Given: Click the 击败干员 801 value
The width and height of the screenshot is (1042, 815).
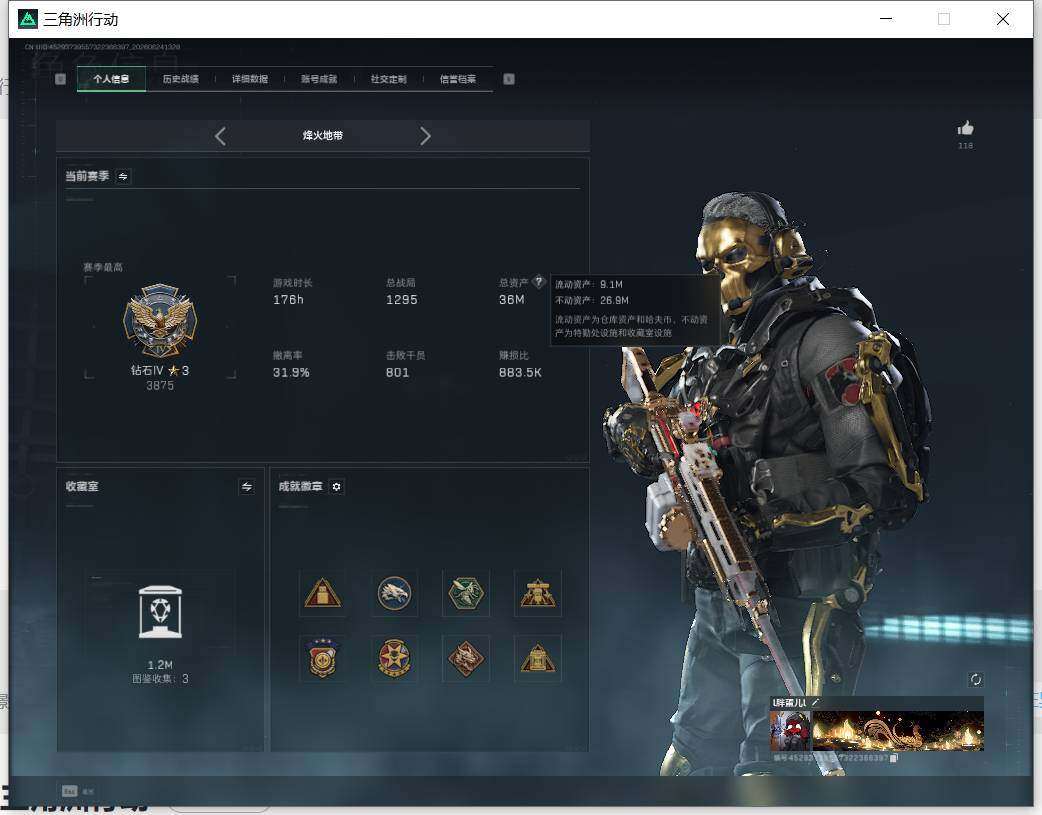Looking at the screenshot, I should (x=397, y=372).
